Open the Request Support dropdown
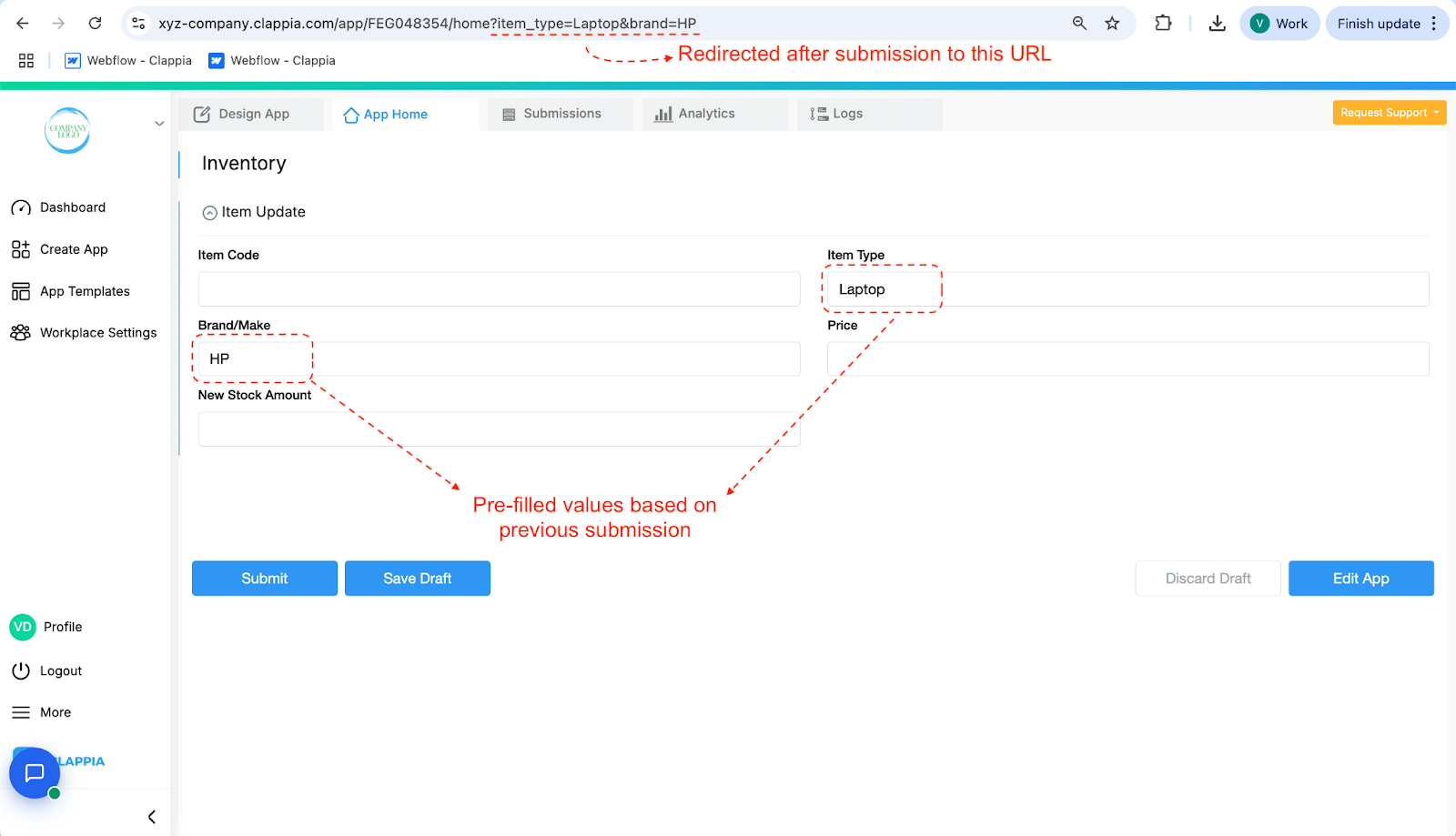 tap(1390, 113)
